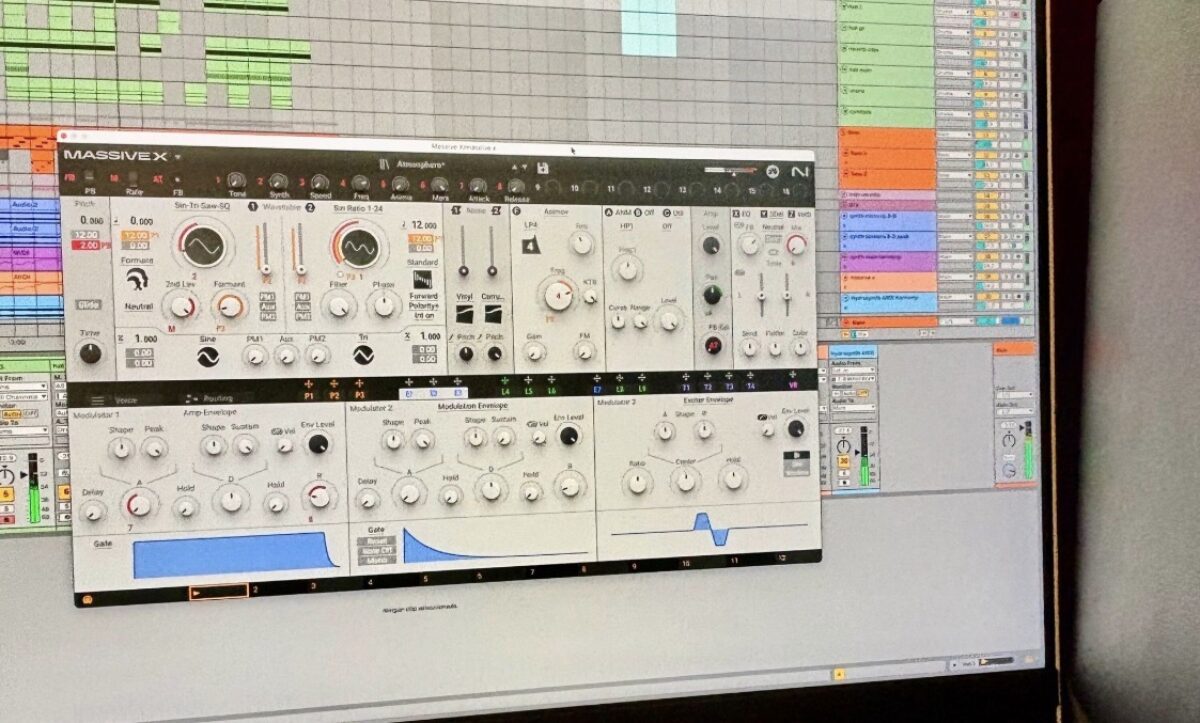Click the oscillator 1 wavetable level slider
Image resolution: width=1200 pixels, height=723 pixels.
pyautogui.click(x=265, y=250)
